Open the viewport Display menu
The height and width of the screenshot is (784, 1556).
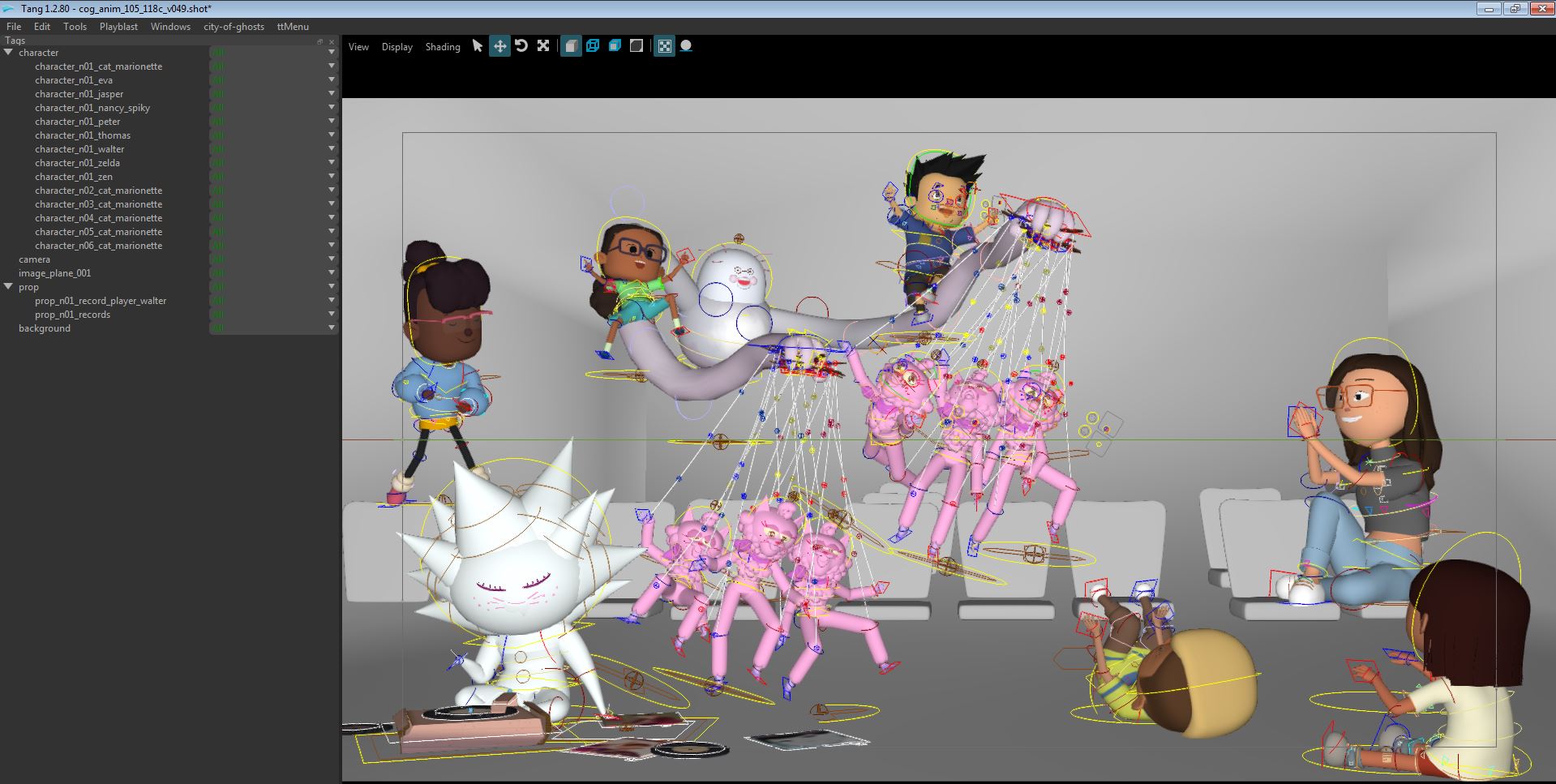[397, 47]
